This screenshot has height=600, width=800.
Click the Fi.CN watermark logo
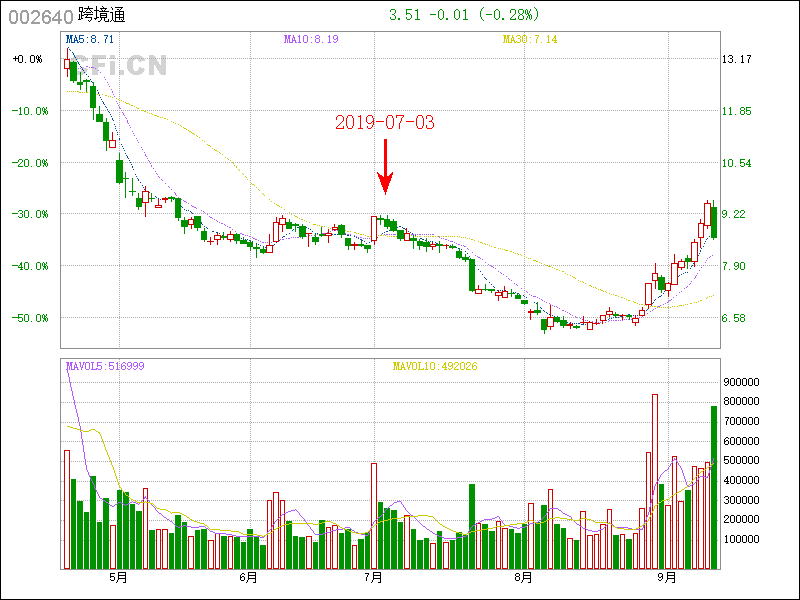123,66
